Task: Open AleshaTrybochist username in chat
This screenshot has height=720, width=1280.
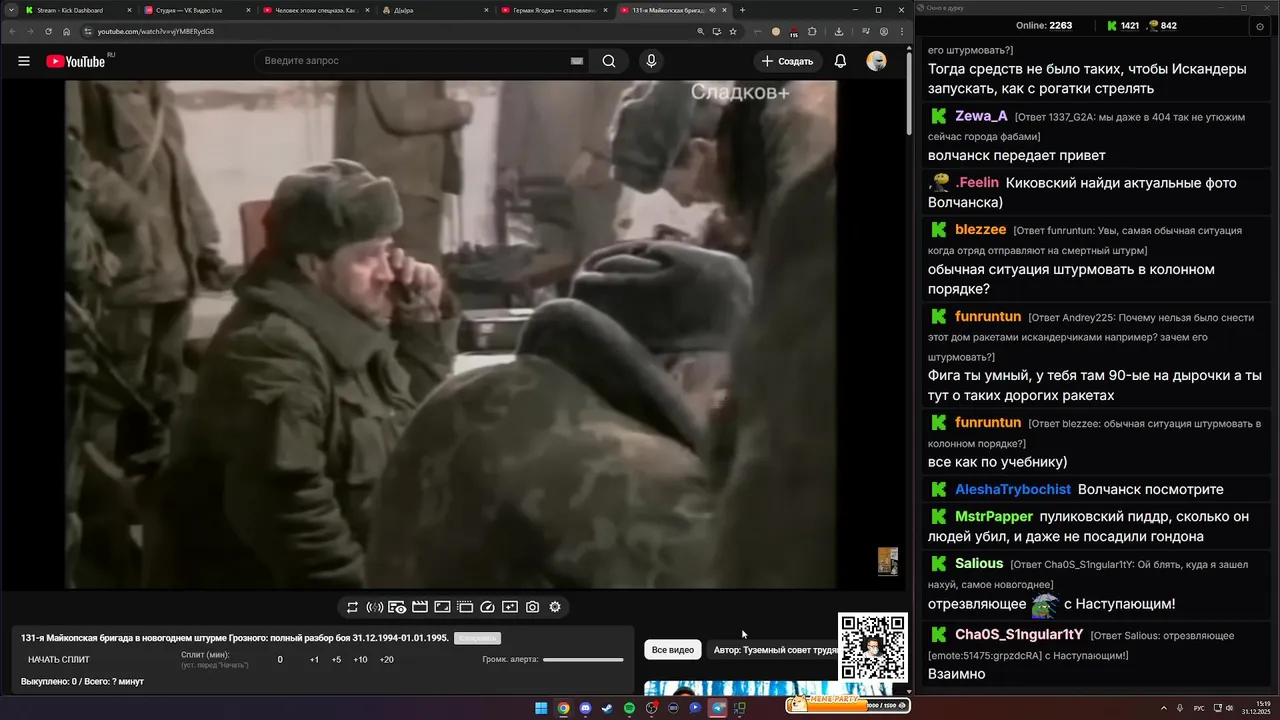Action: (1012, 489)
